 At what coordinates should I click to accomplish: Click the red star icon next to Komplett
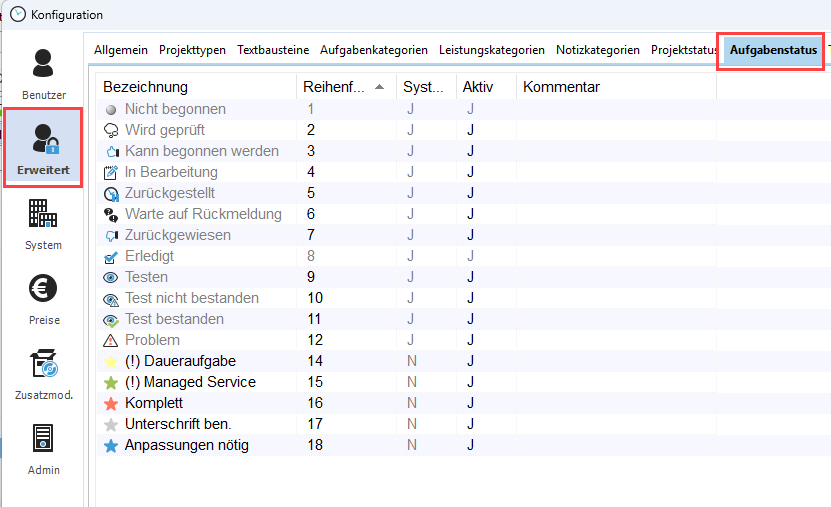coord(111,403)
